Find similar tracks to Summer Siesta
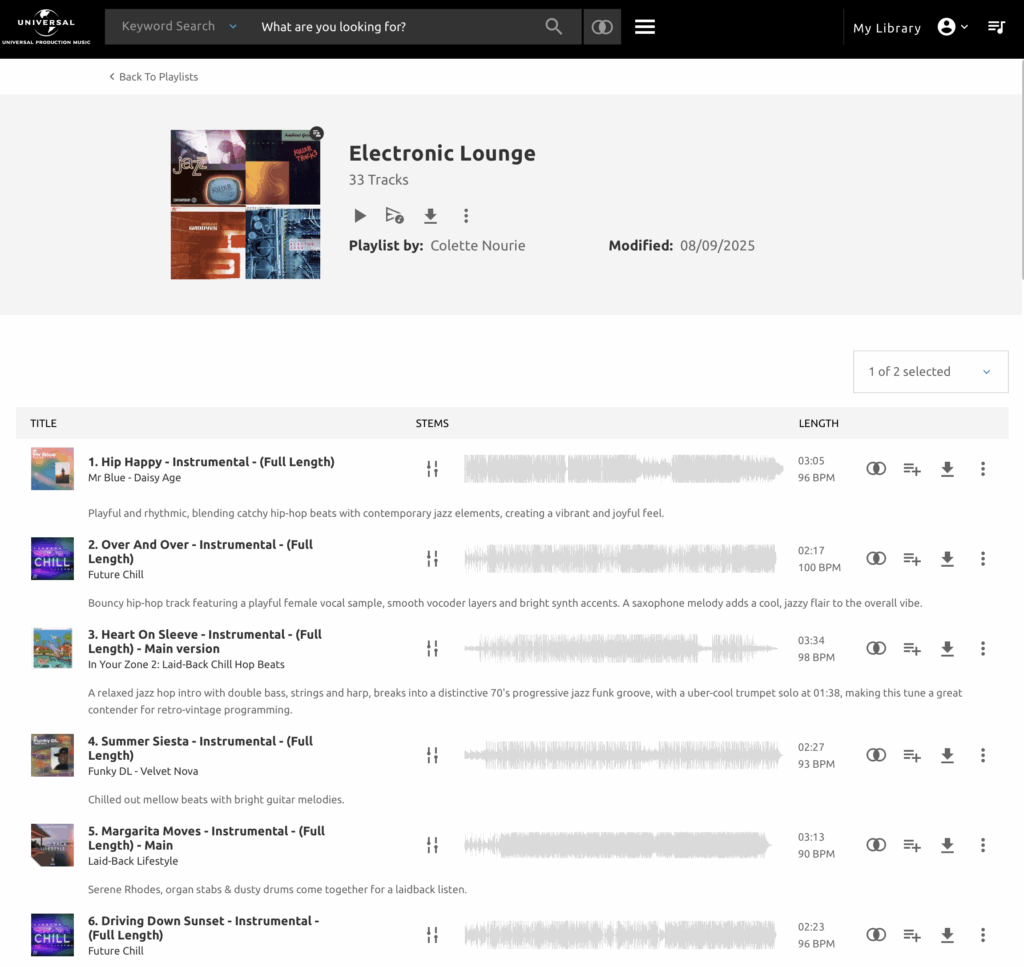This screenshot has width=1024, height=967. click(x=876, y=755)
